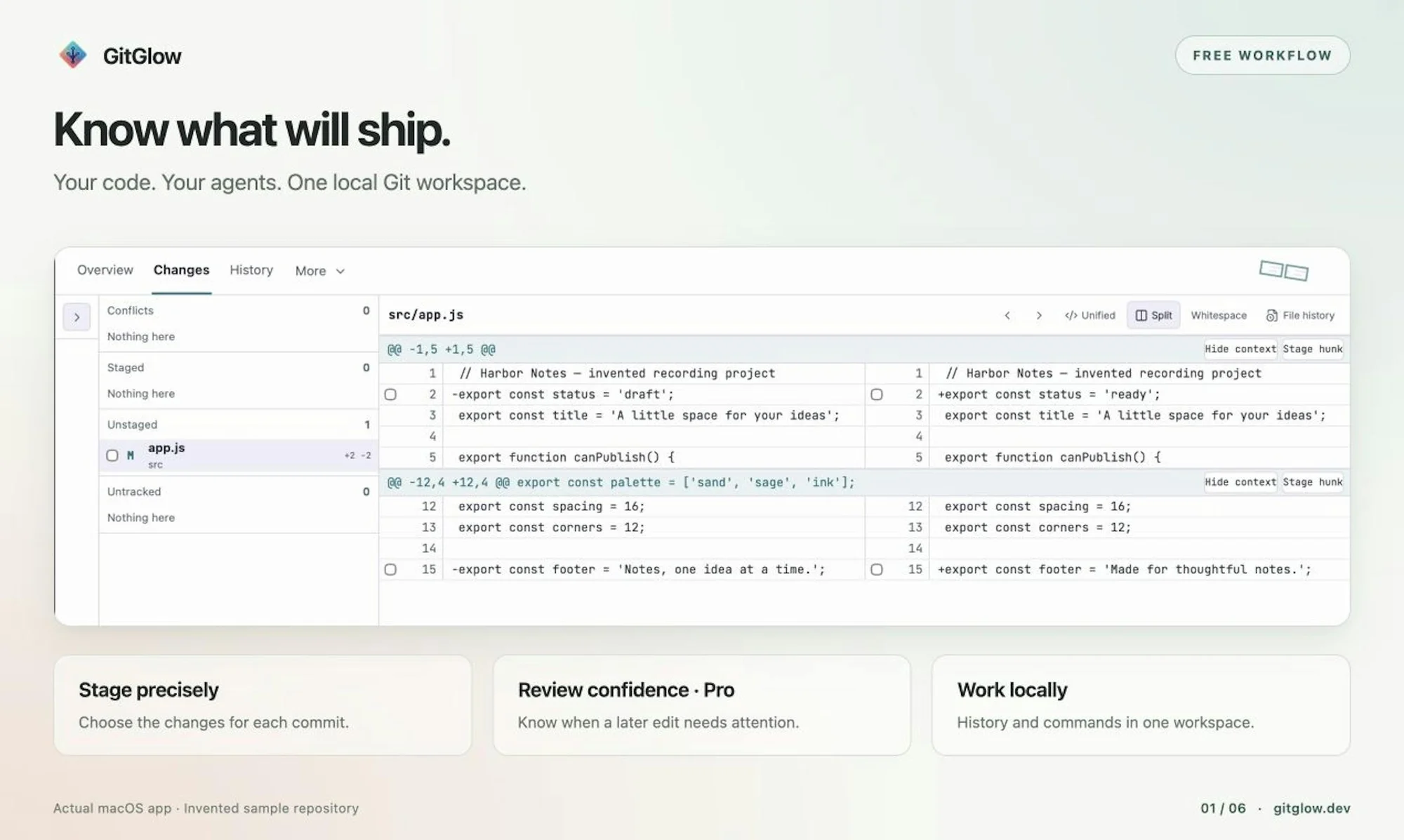
Task: Click Hide context for hunk -12,4 +12,4
Action: [1240, 482]
